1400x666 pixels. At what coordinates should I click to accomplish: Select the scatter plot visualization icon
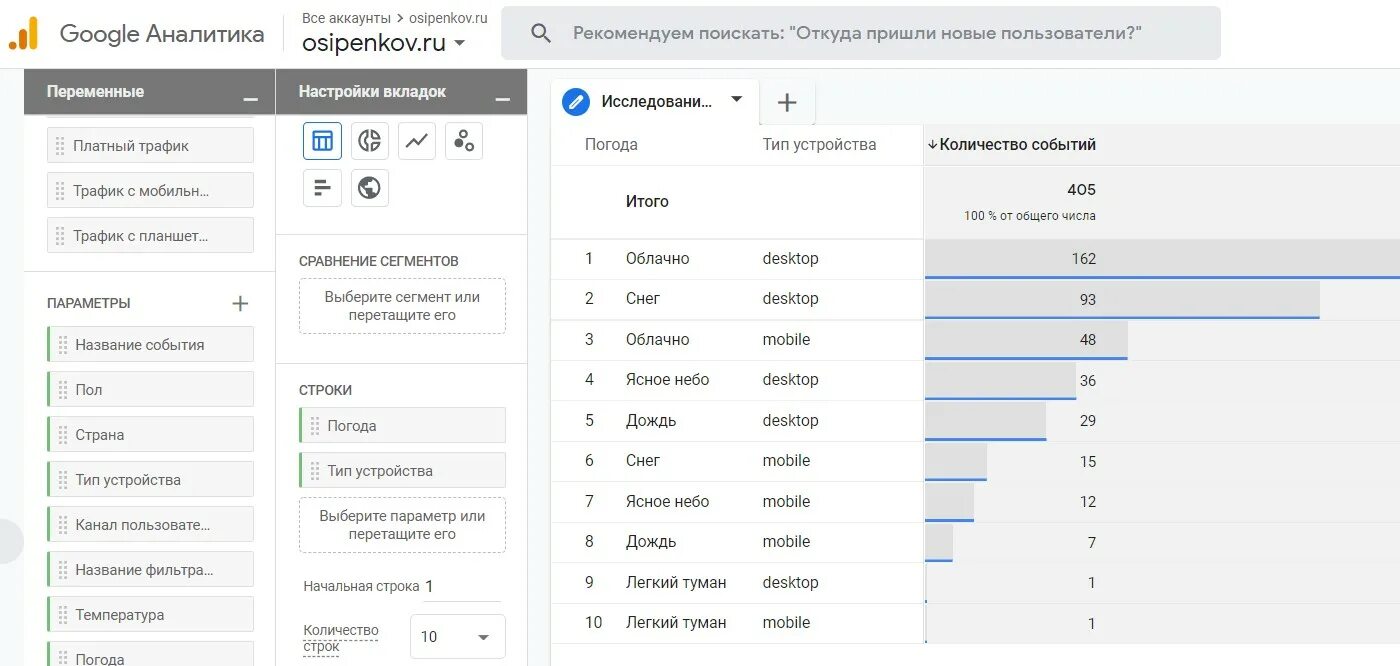click(x=464, y=141)
